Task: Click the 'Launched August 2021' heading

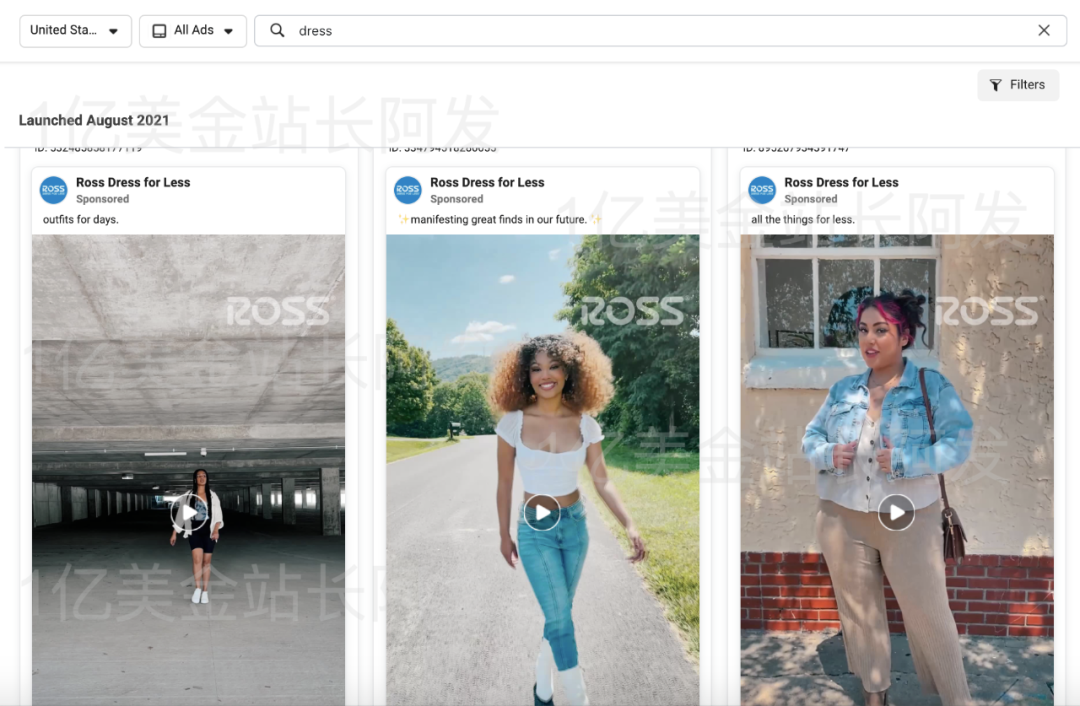Action: point(94,121)
